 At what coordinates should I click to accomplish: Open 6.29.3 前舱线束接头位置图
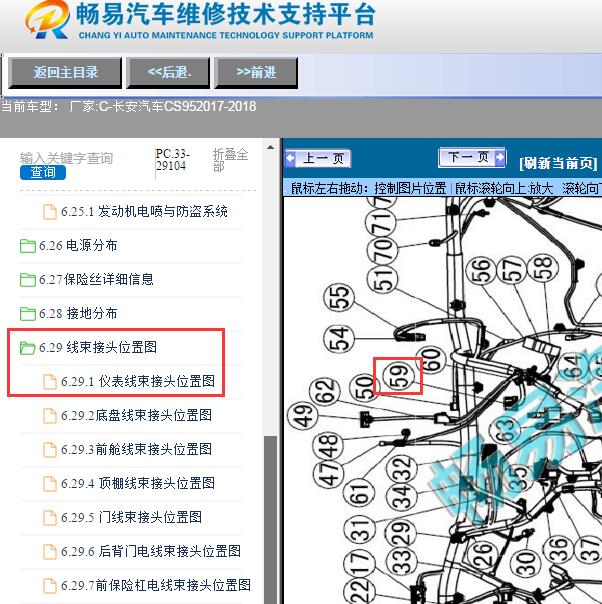tap(136, 449)
